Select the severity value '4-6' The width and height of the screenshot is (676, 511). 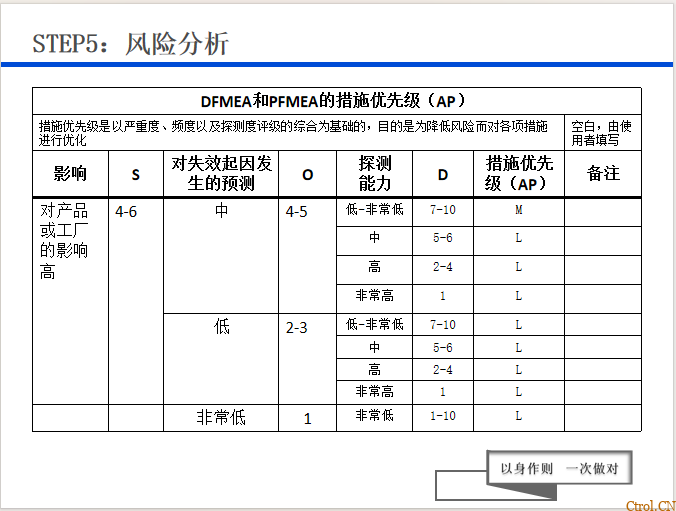[x=126, y=212]
